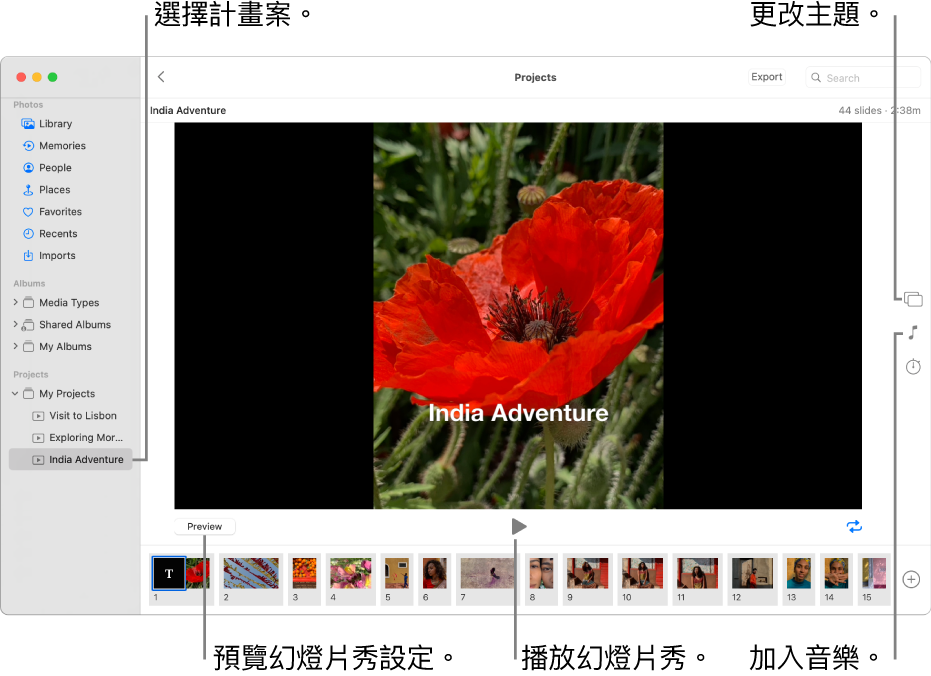Open the People album
Viewport: 931px width, 676px height.
pyautogui.click(x=55, y=167)
